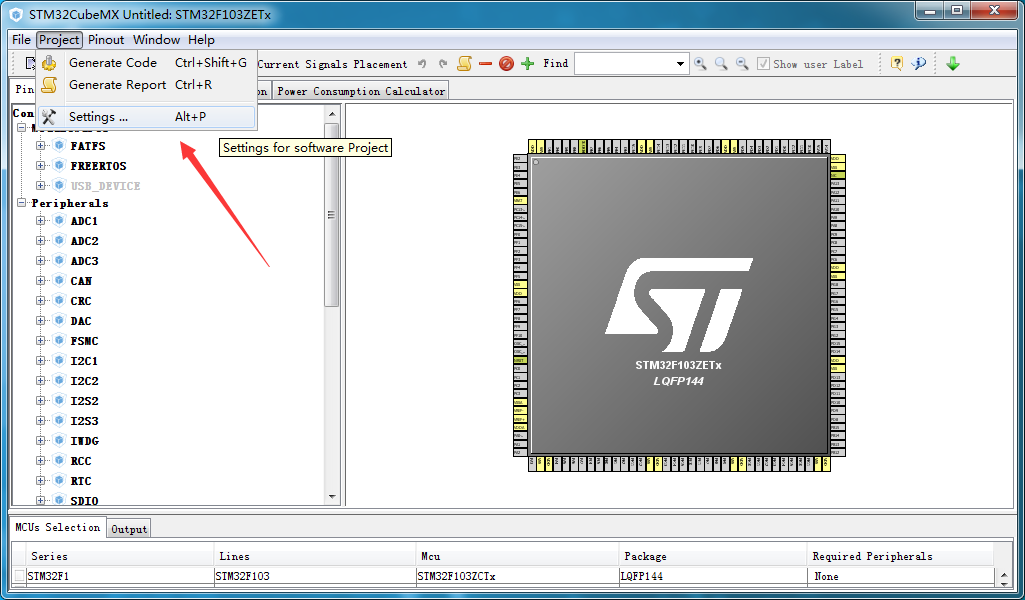1025x600 pixels.
Task: Sort by Required Peripherals column header
Action: (x=900, y=556)
